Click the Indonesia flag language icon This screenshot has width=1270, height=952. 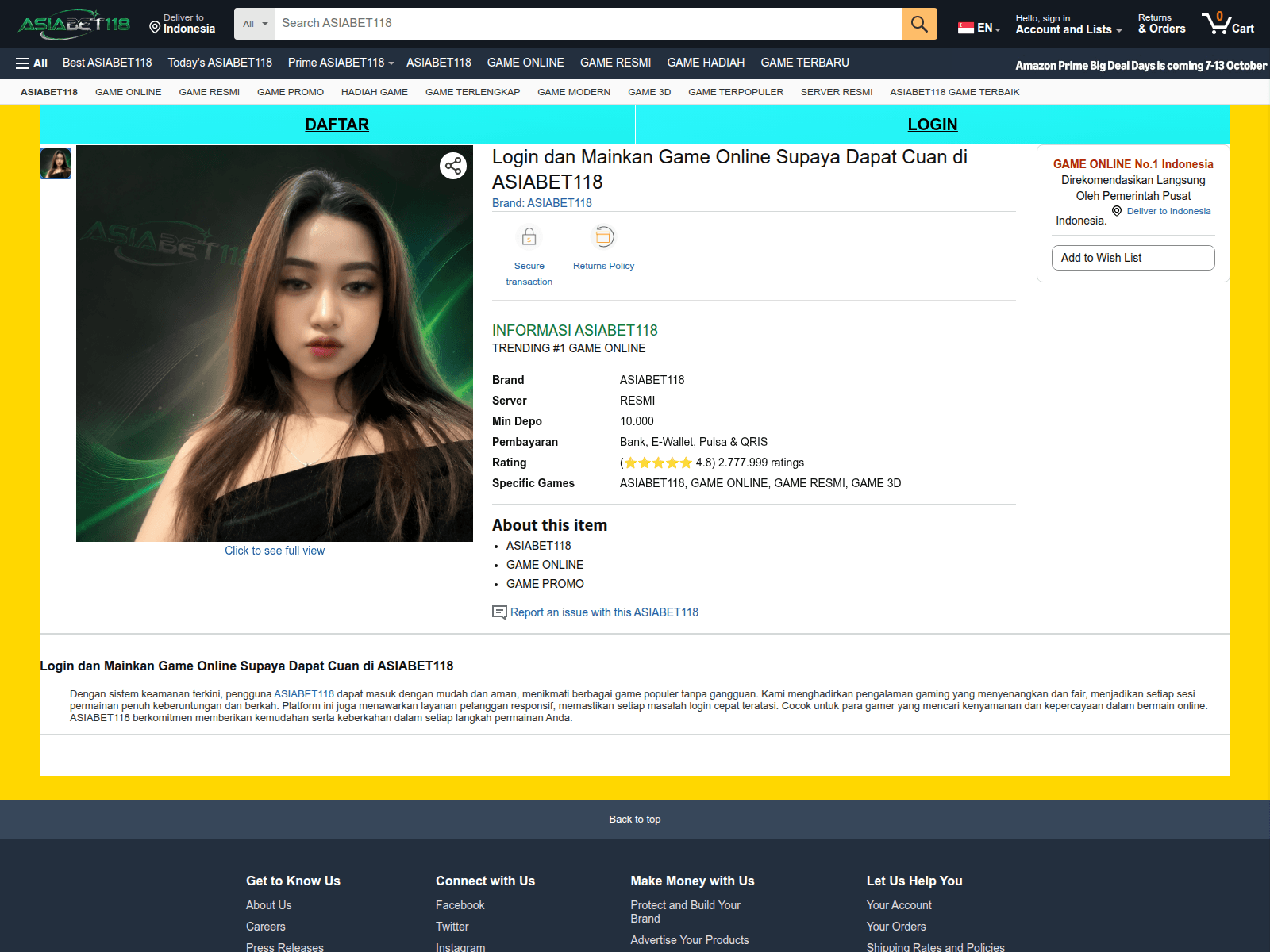pos(966,28)
